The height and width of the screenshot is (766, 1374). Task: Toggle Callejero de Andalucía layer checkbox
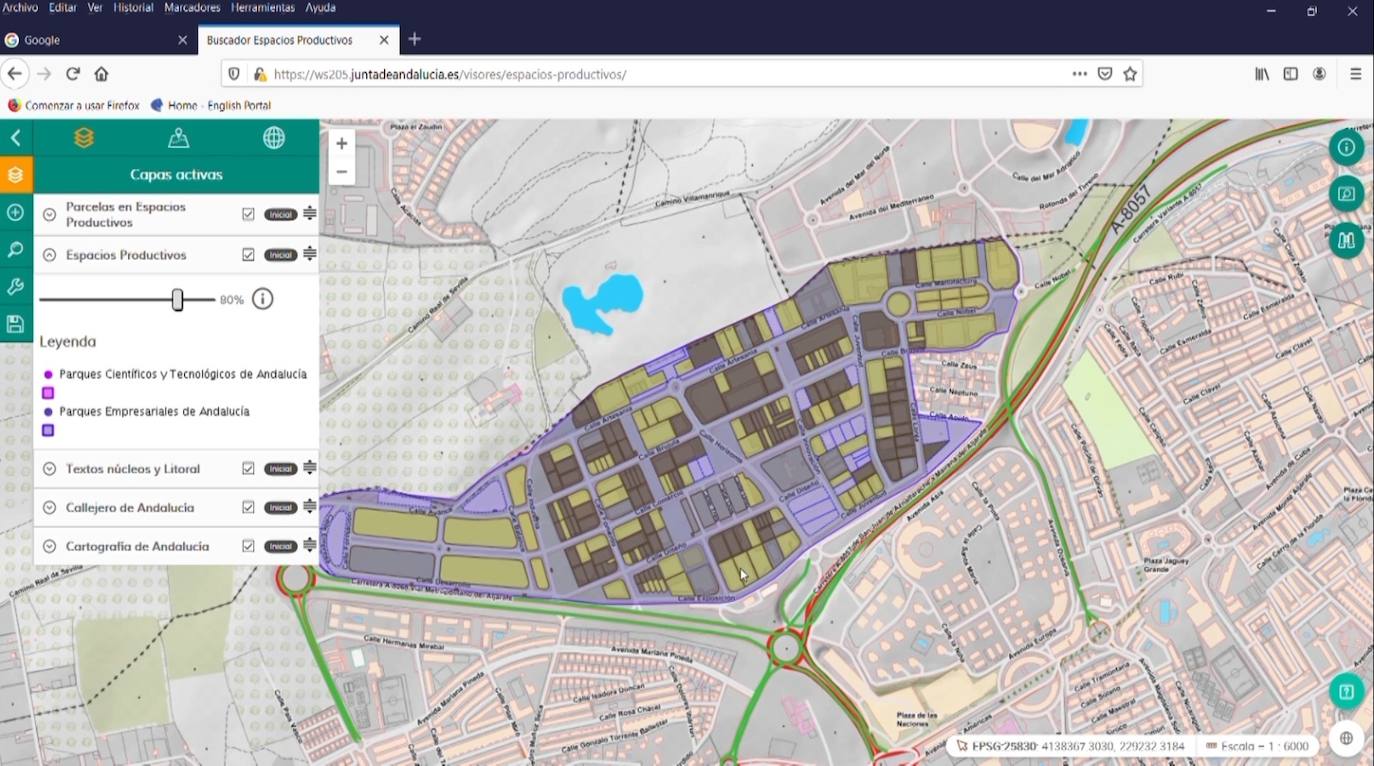tap(248, 507)
